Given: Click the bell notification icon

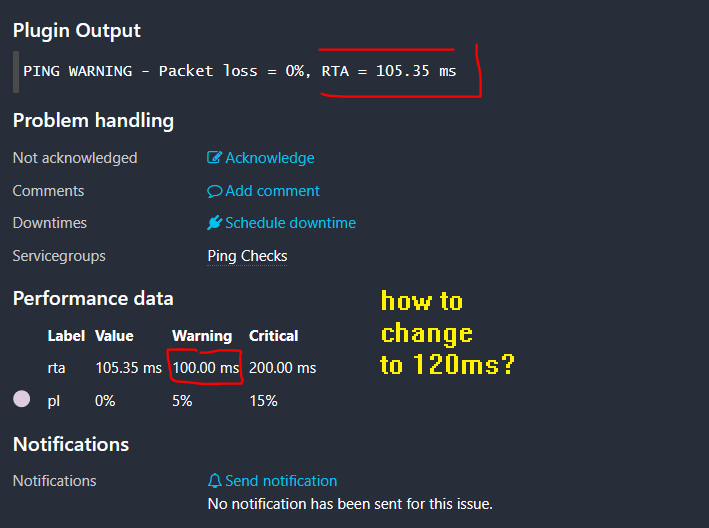Looking at the screenshot, I should pos(214,481).
